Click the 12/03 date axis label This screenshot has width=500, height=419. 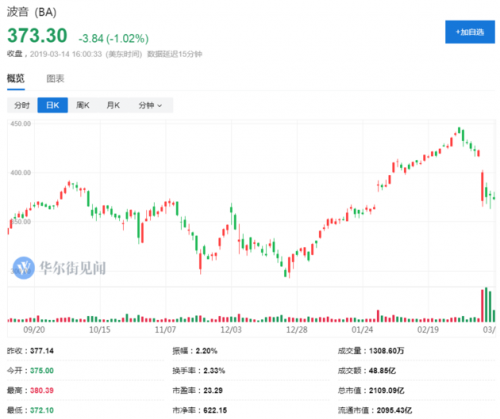coord(231,330)
